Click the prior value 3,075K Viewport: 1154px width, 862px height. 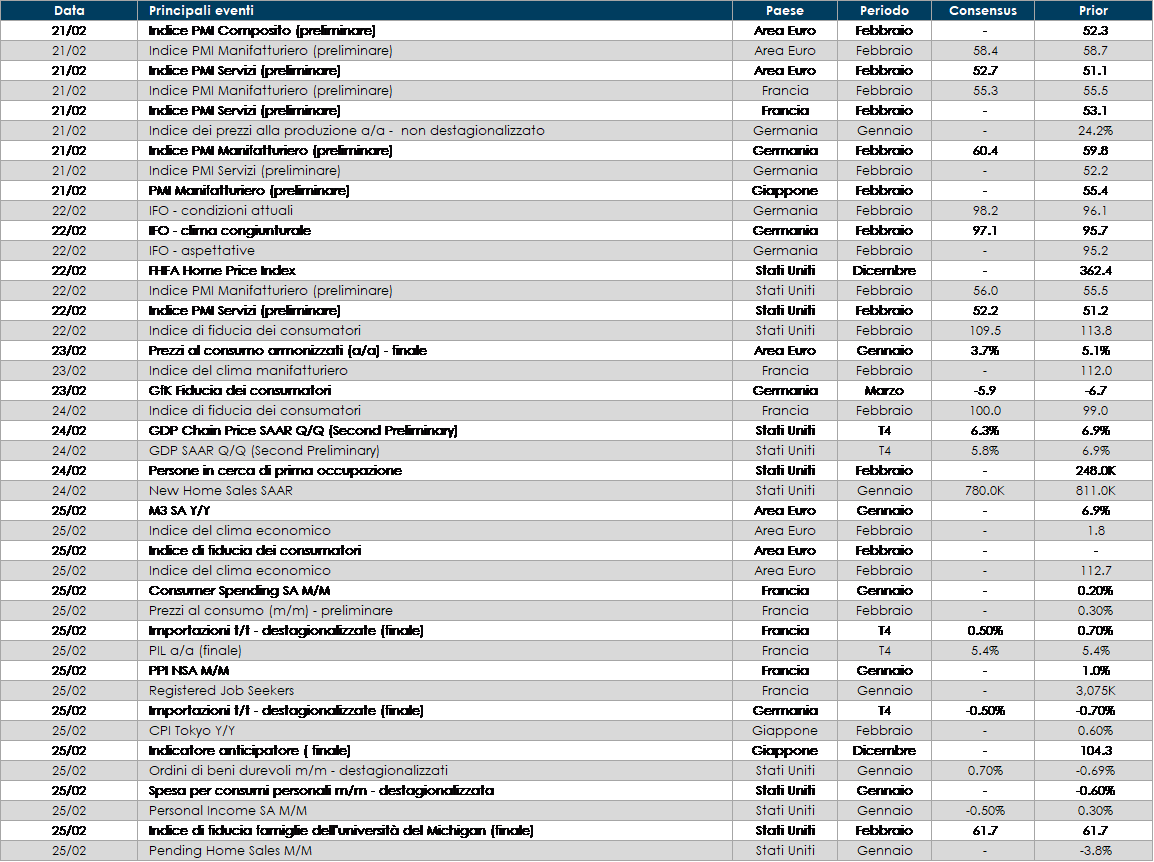coord(1095,691)
